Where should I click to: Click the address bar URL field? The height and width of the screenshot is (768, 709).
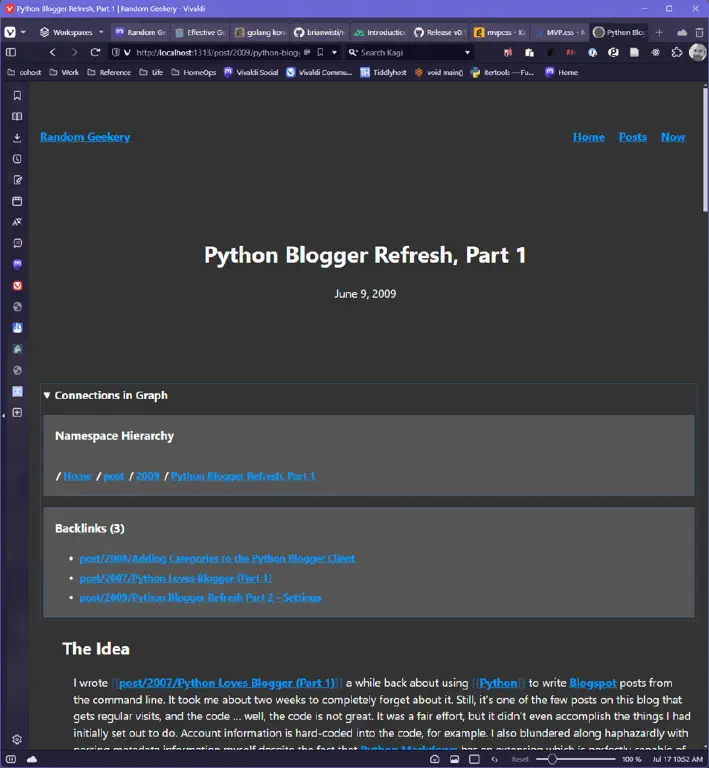218,52
